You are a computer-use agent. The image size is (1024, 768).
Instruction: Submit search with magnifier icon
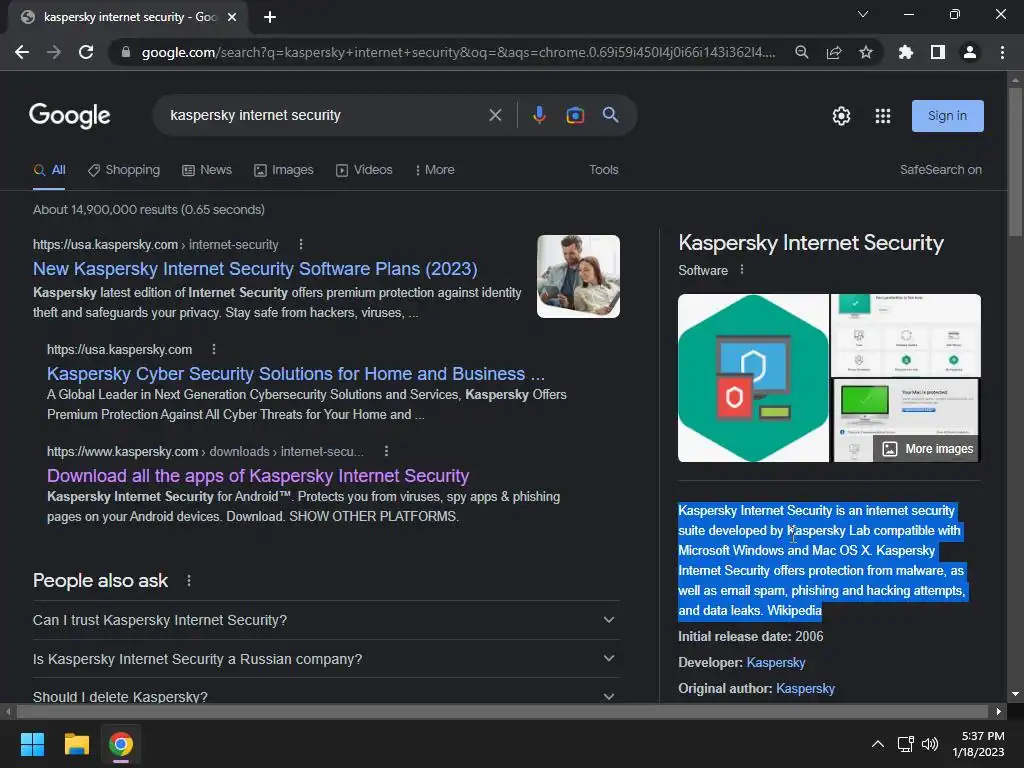pos(611,116)
